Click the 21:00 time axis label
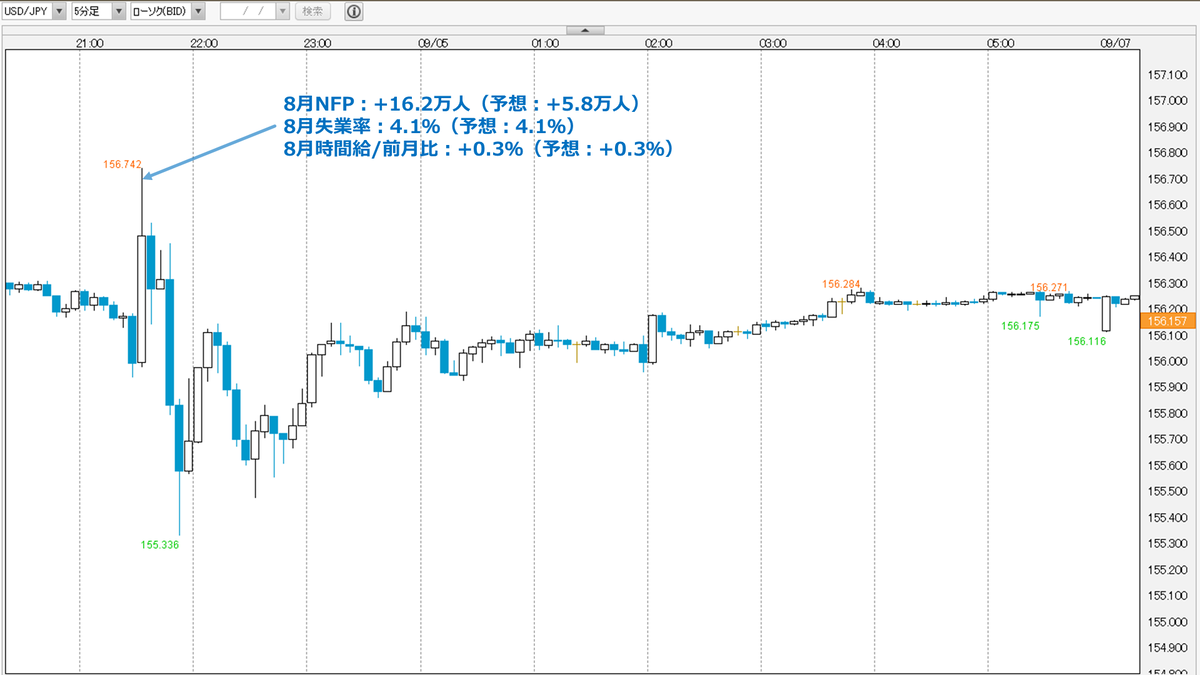Image resolution: width=1200 pixels, height=675 pixels. tap(90, 44)
